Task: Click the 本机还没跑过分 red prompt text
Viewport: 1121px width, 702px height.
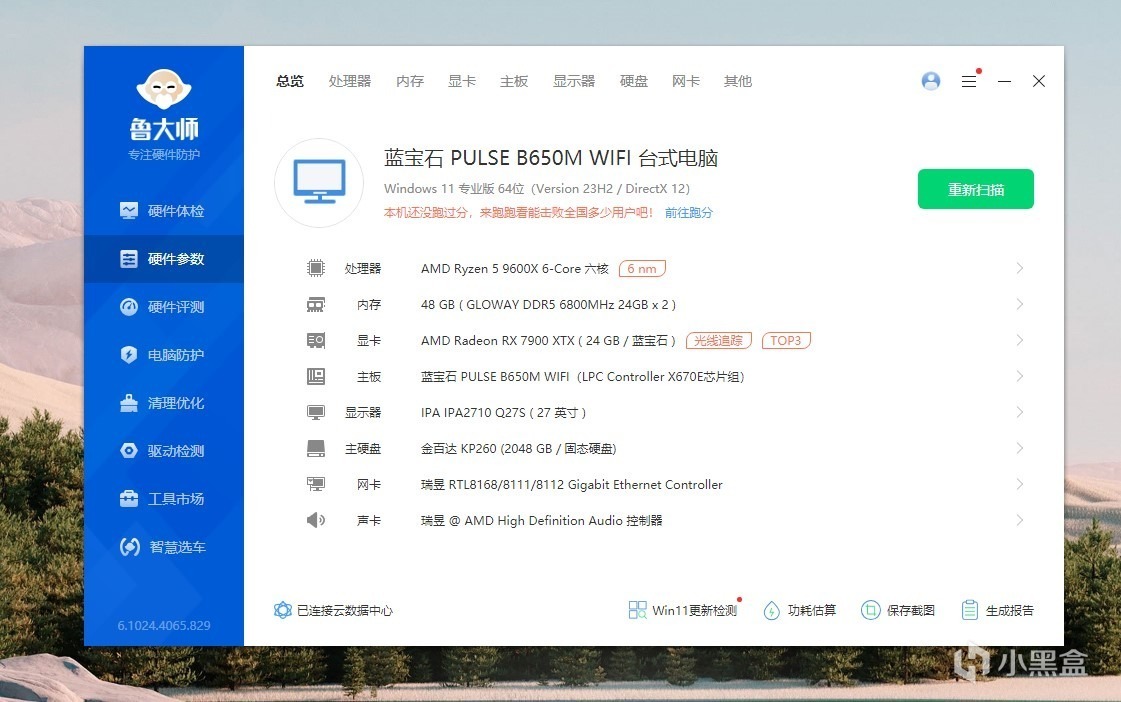Action: coord(518,212)
